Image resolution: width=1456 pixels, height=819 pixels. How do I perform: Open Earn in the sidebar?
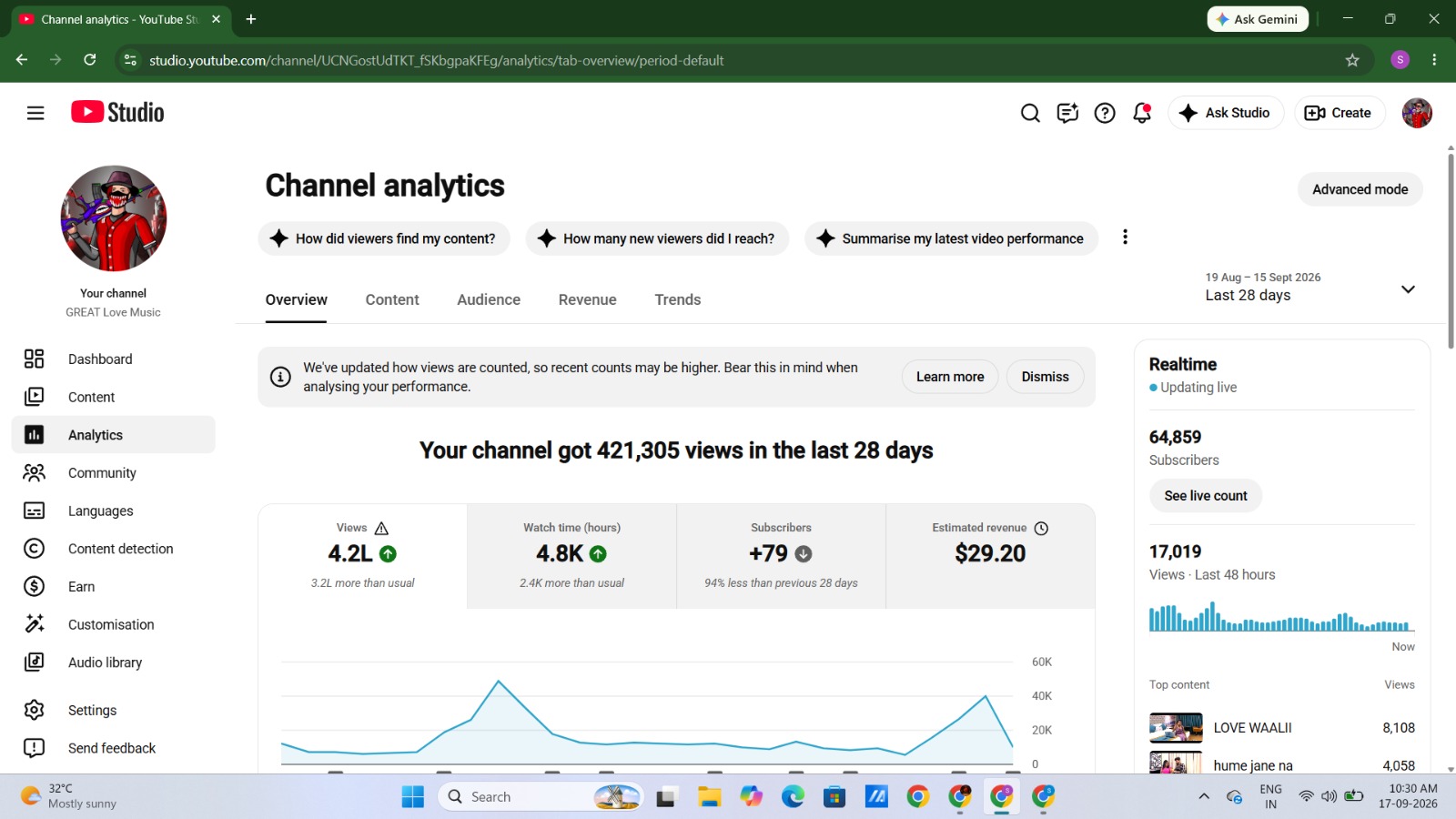coord(114,587)
